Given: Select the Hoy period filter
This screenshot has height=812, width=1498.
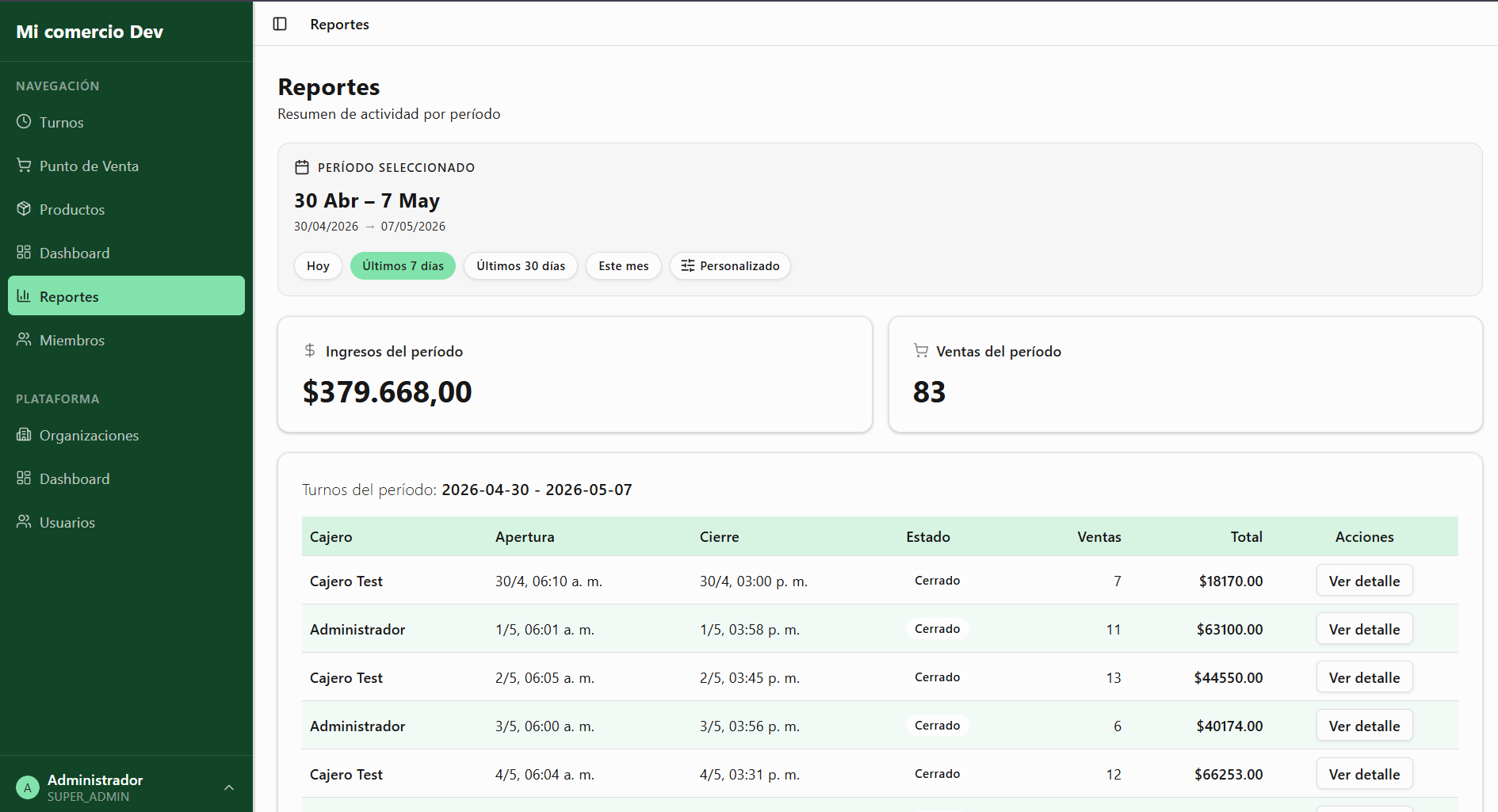Looking at the screenshot, I should tap(318, 266).
